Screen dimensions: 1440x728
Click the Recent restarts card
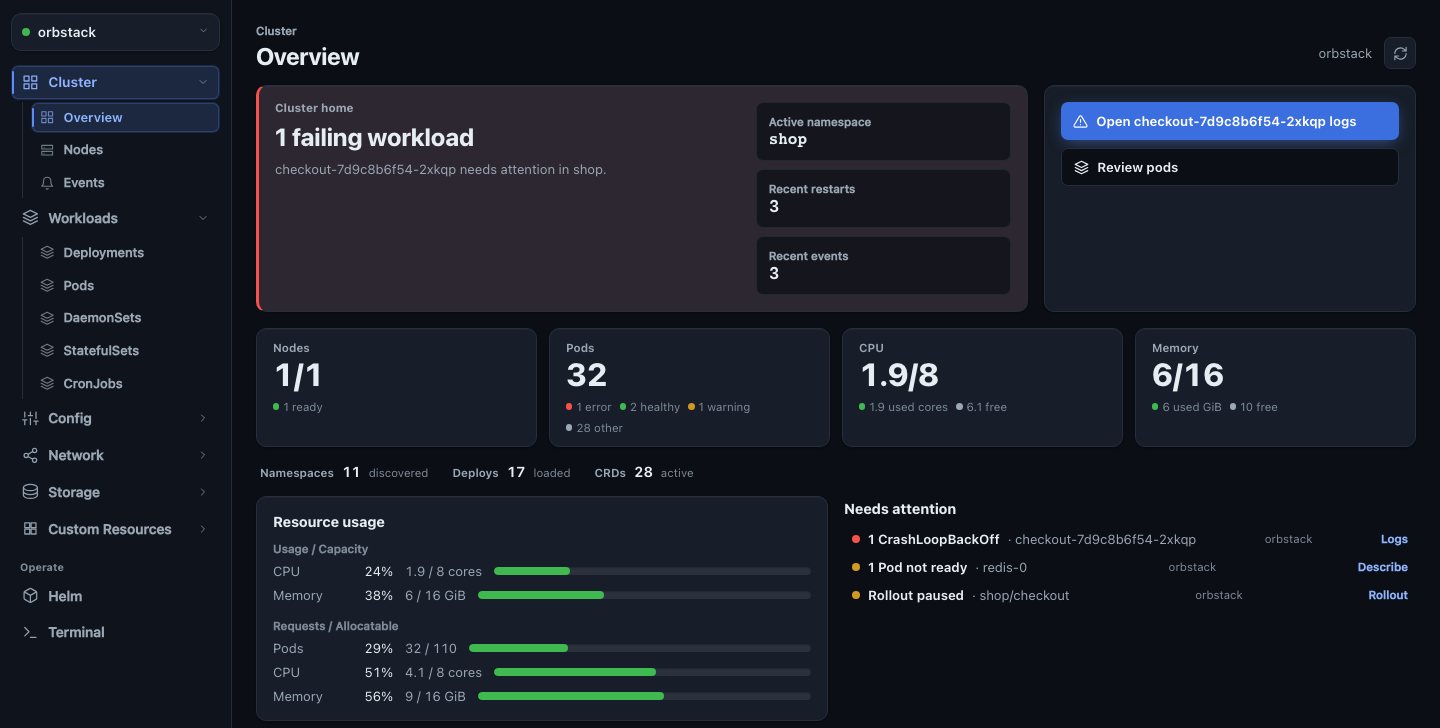tap(883, 198)
